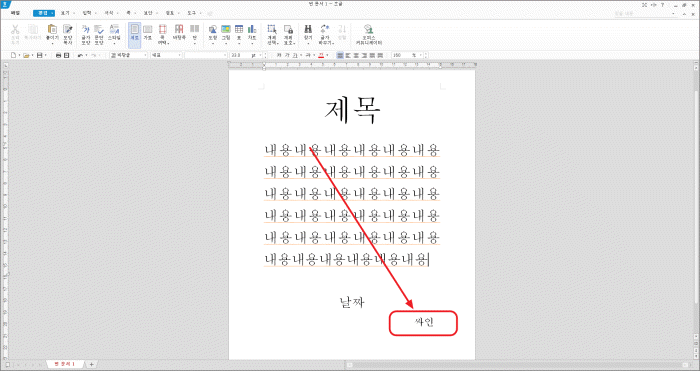Viewport: 700px width, 371px height.
Task: Click the Select Objects (개체 선택) icon
Action: [272, 29]
